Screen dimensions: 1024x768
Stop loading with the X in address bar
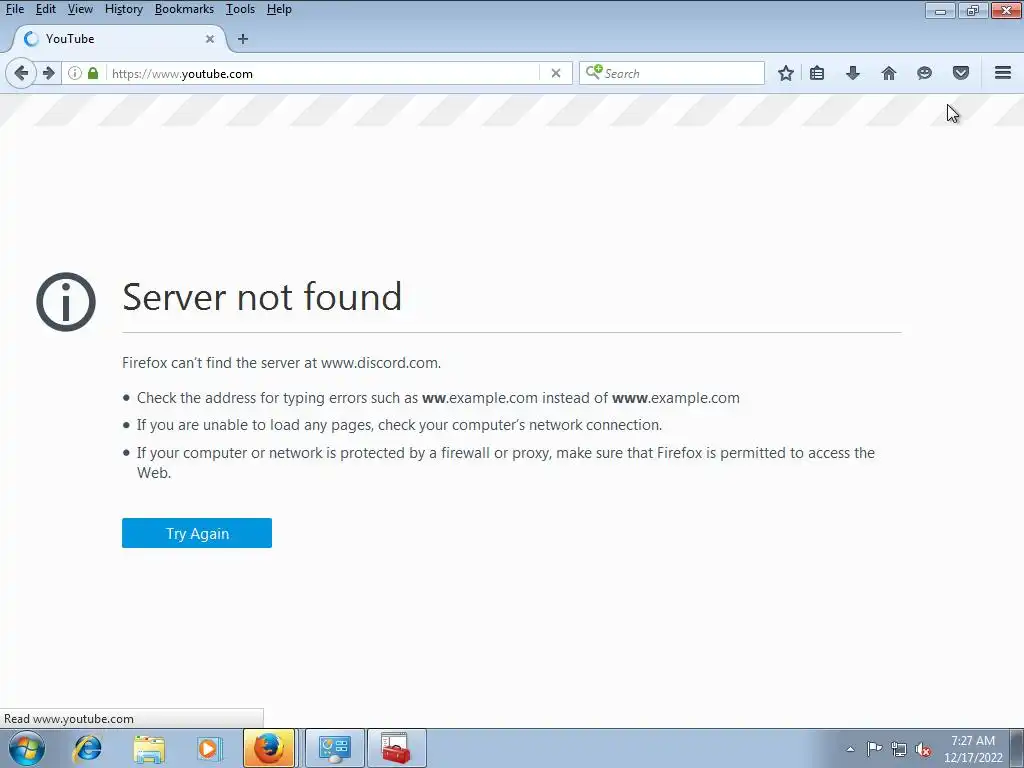click(x=556, y=73)
